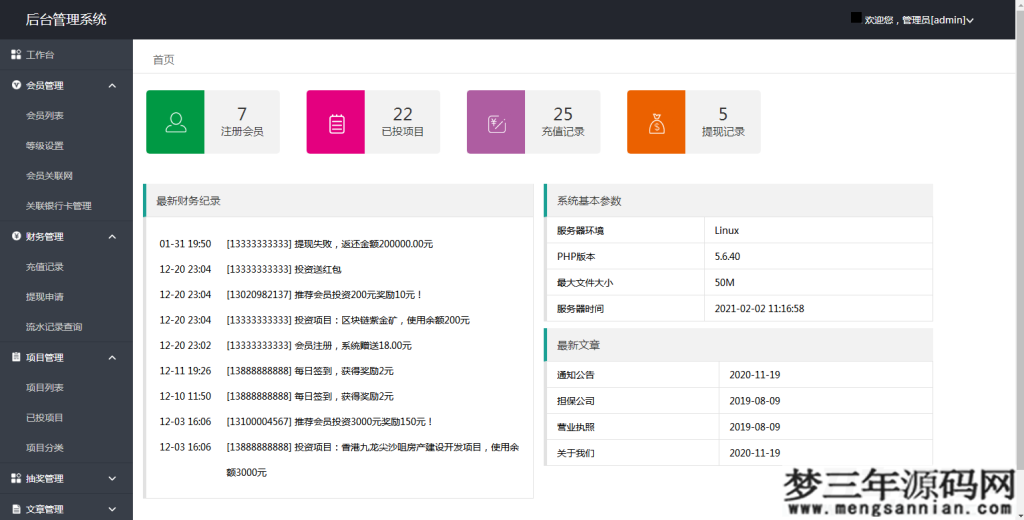
Task: Click the purple 充值记录 icon
Action: point(496,122)
